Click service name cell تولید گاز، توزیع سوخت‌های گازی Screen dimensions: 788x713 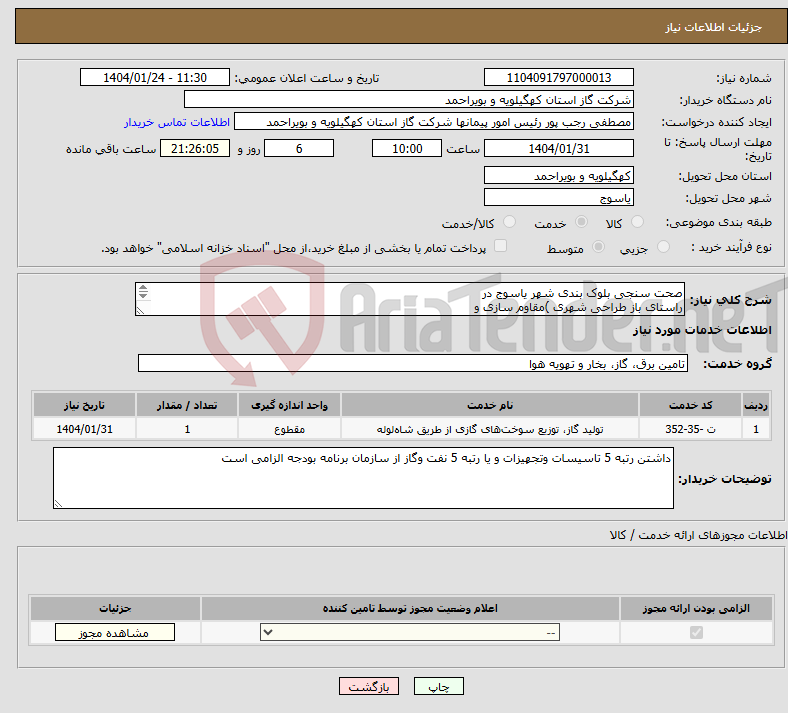(490, 429)
